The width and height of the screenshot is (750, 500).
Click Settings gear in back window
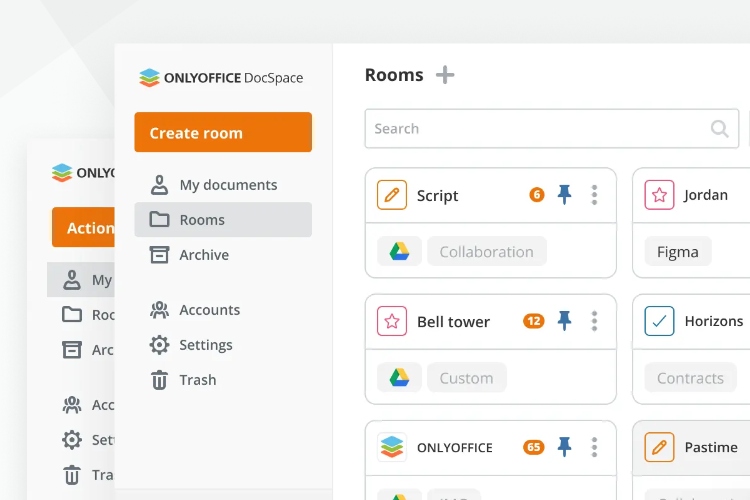pos(72,440)
